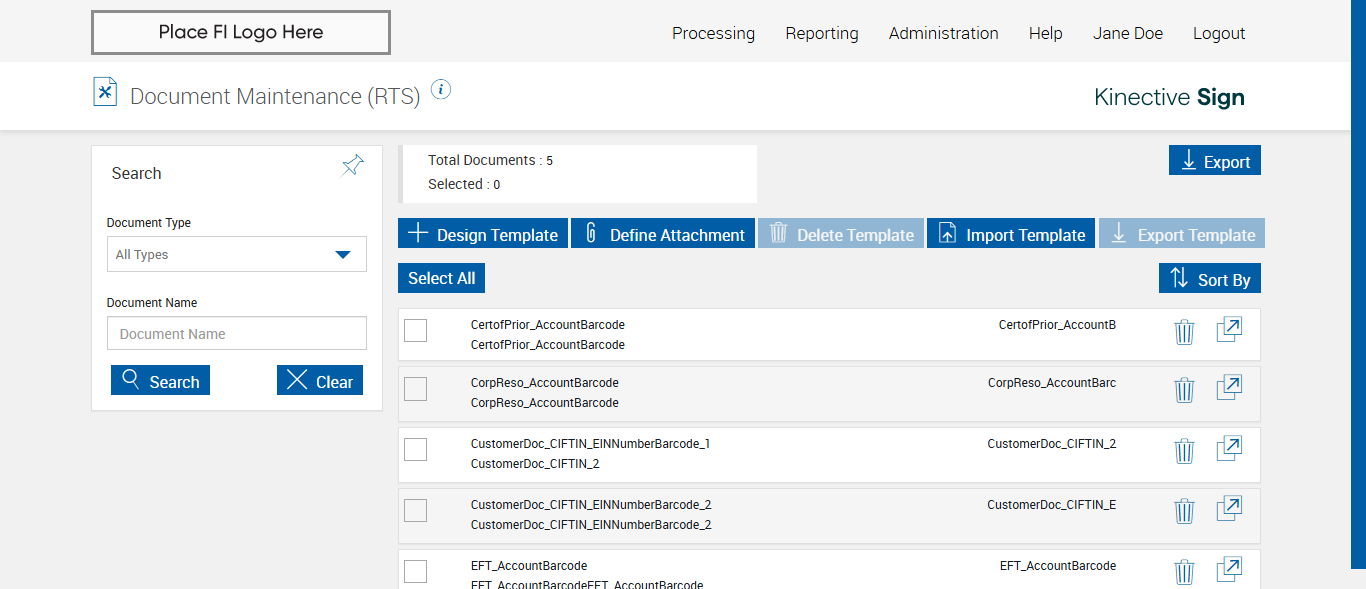Click the Document Maintenance page icon
Screen dimensions: 1366x589
[x=105, y=91]
